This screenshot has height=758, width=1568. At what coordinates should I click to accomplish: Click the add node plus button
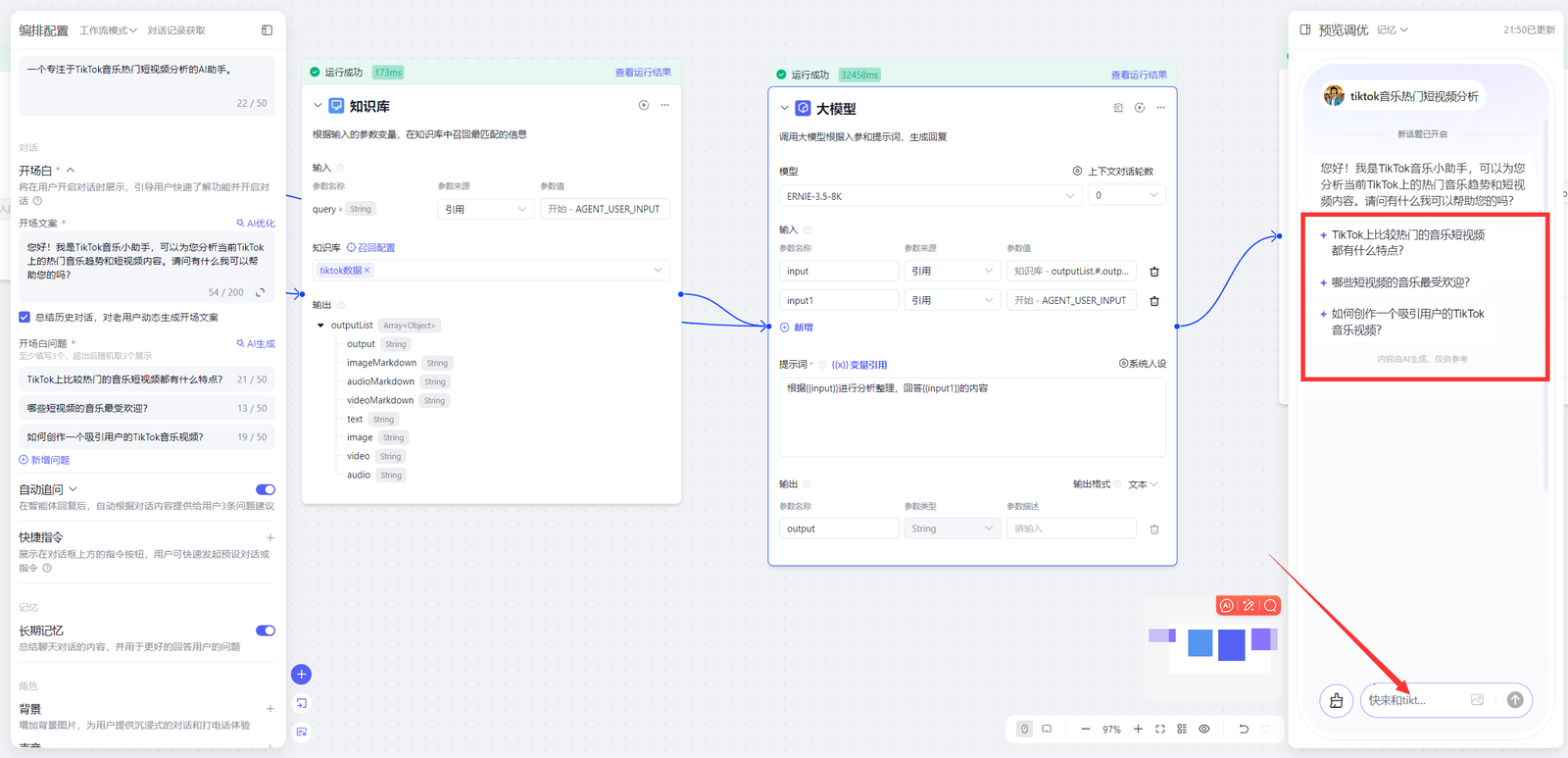point(302,674)
